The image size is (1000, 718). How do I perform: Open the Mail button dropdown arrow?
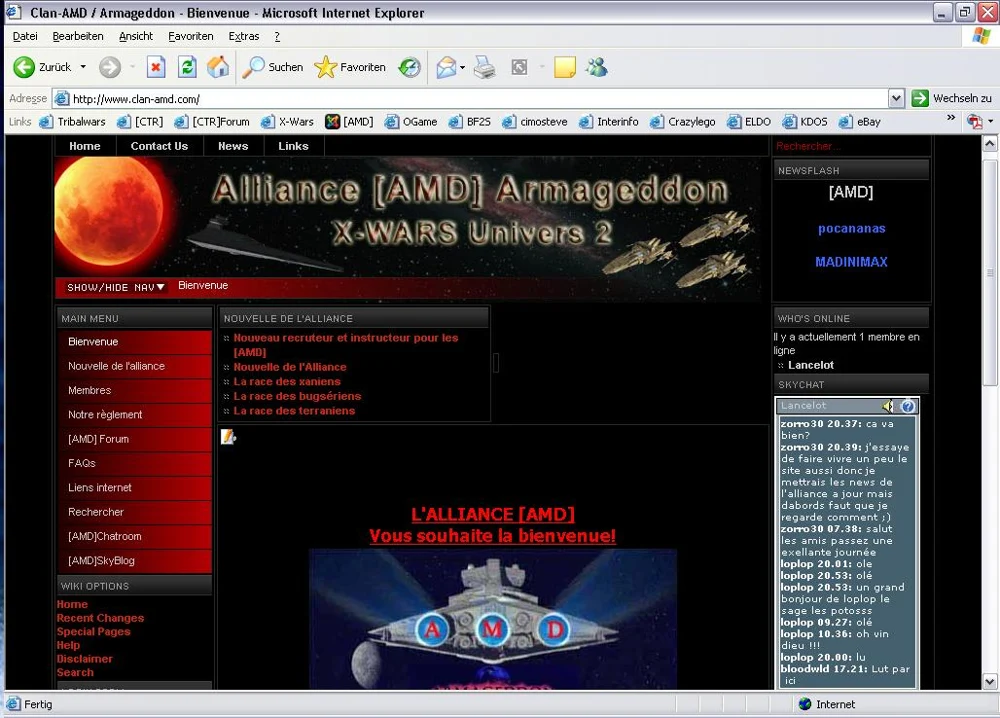pyautogui.click(x=462, y=68)
